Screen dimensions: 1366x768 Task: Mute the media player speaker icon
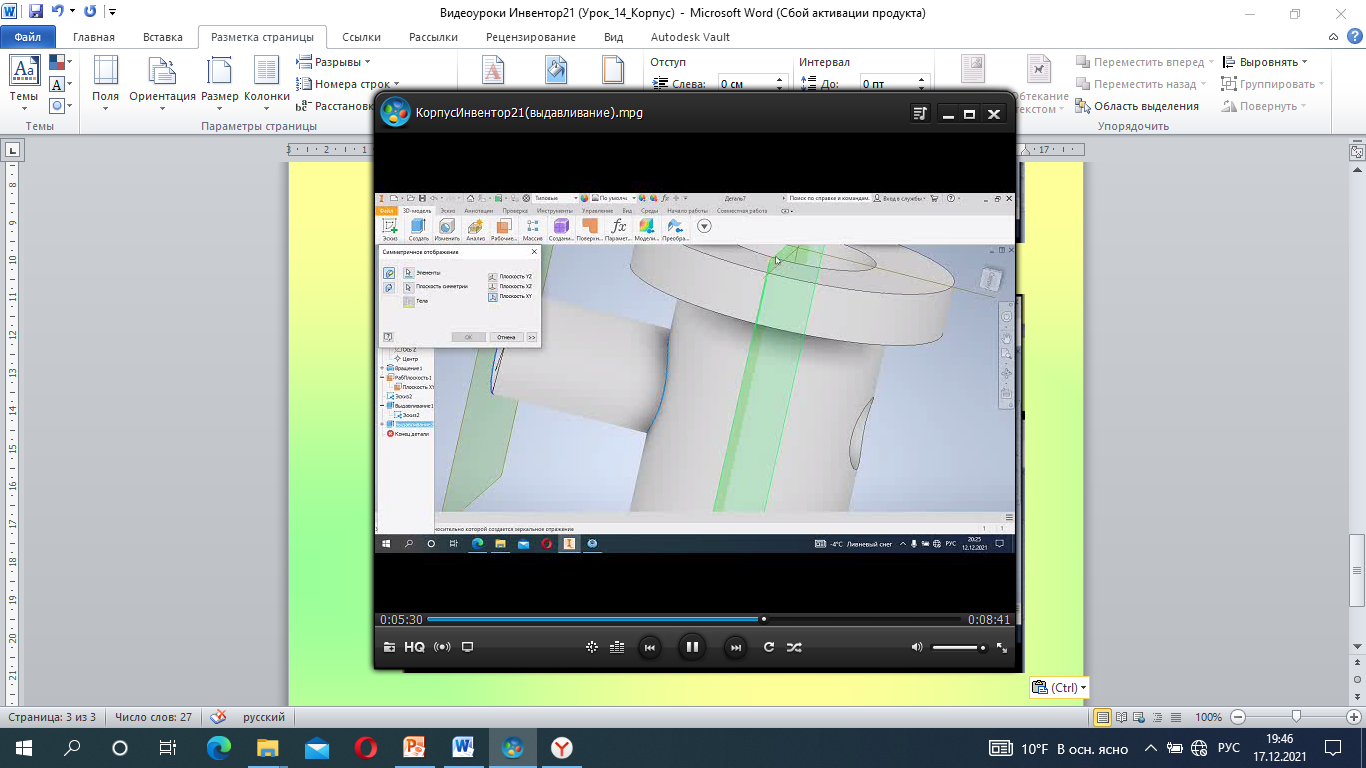917,647
